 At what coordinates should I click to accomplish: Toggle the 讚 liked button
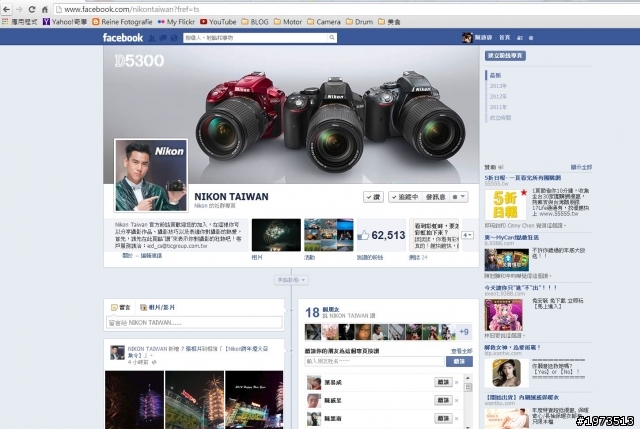click(x=373, y=197)
